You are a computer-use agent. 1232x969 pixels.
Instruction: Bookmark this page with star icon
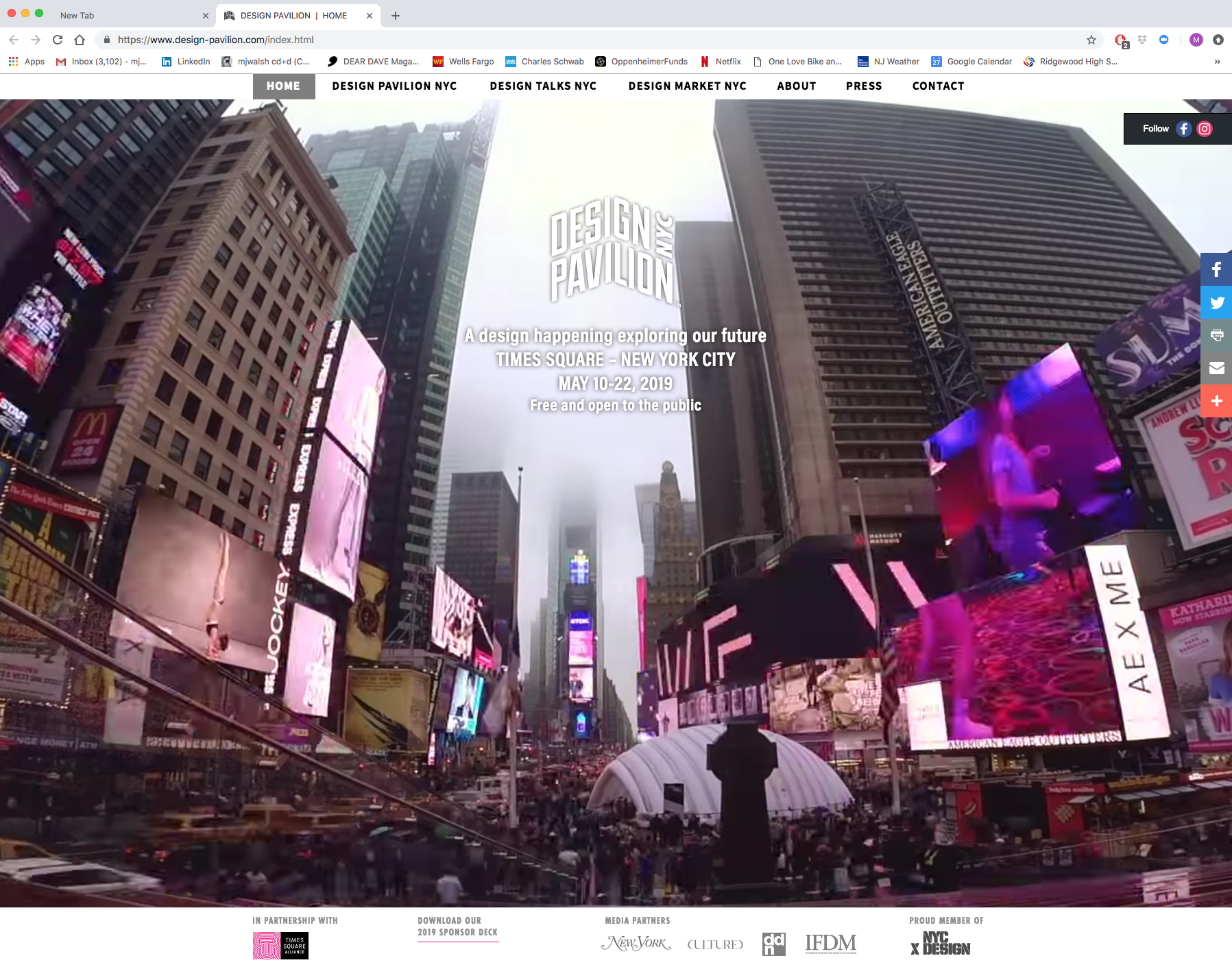click(x=1091, y=40)
